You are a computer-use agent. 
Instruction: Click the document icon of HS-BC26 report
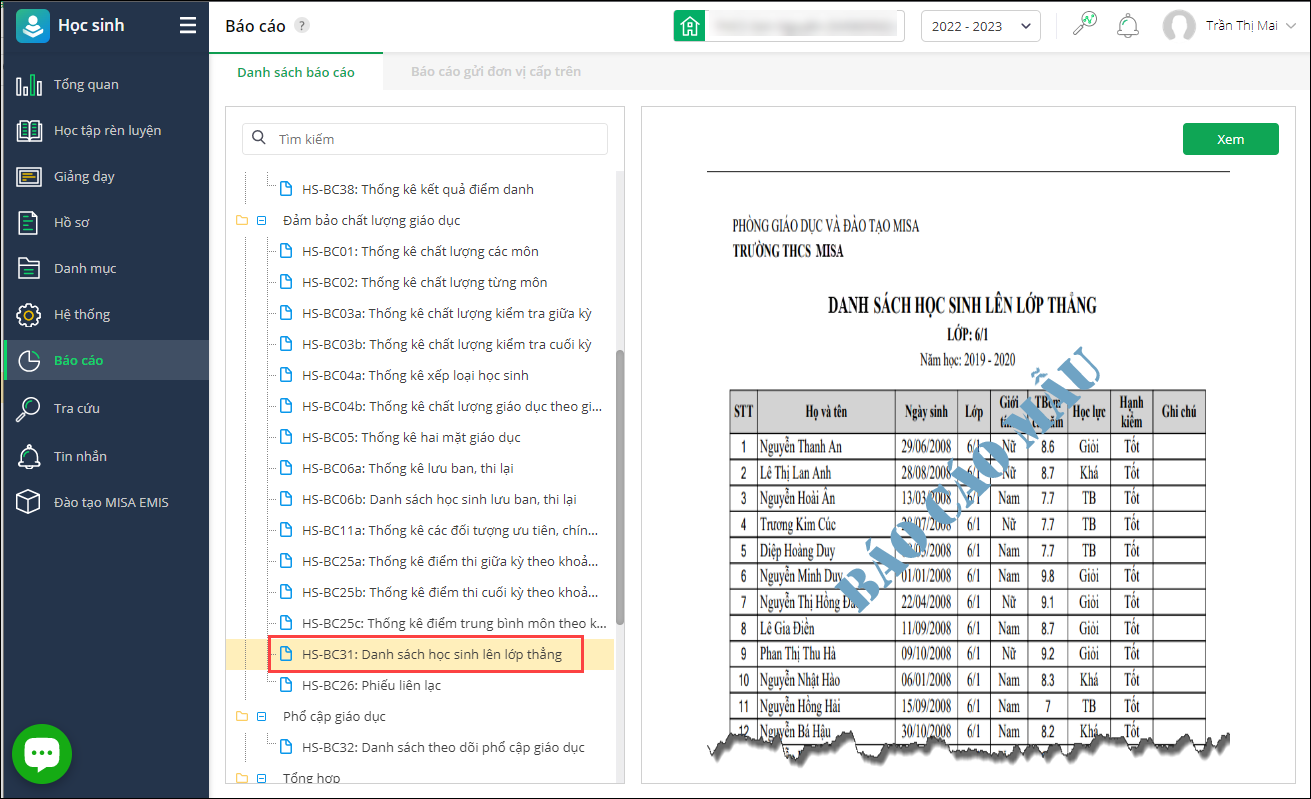click(x=286, y=686)
